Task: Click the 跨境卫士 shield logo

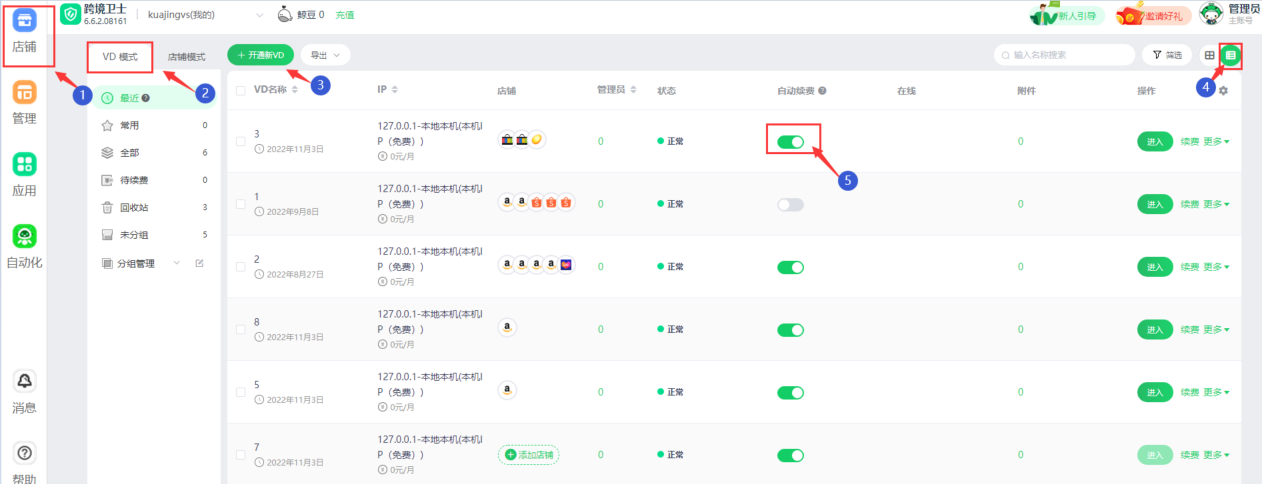Action: [70, 15]
